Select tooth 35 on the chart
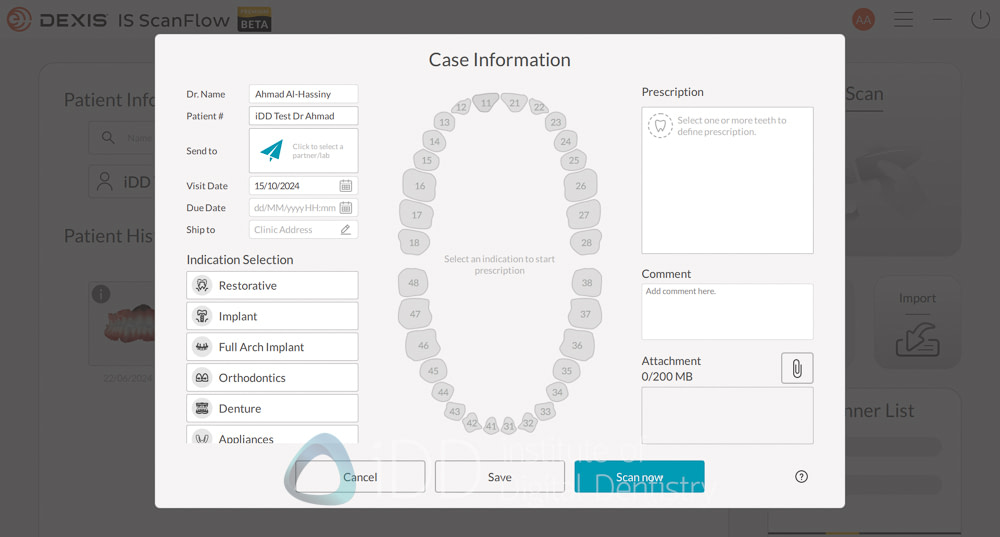 pos(566,371)
